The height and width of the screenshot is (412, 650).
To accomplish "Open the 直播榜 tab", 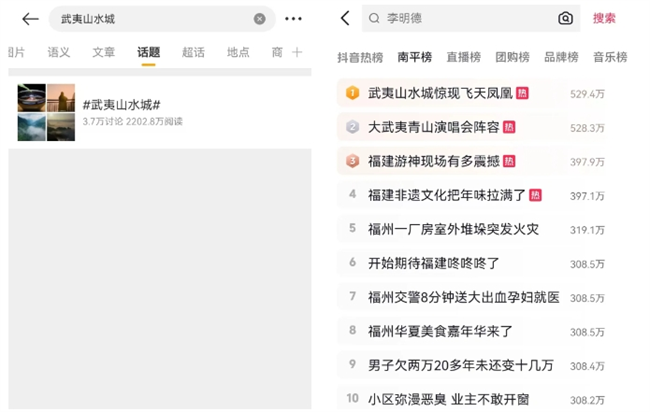I will click(x=463, y=57).
